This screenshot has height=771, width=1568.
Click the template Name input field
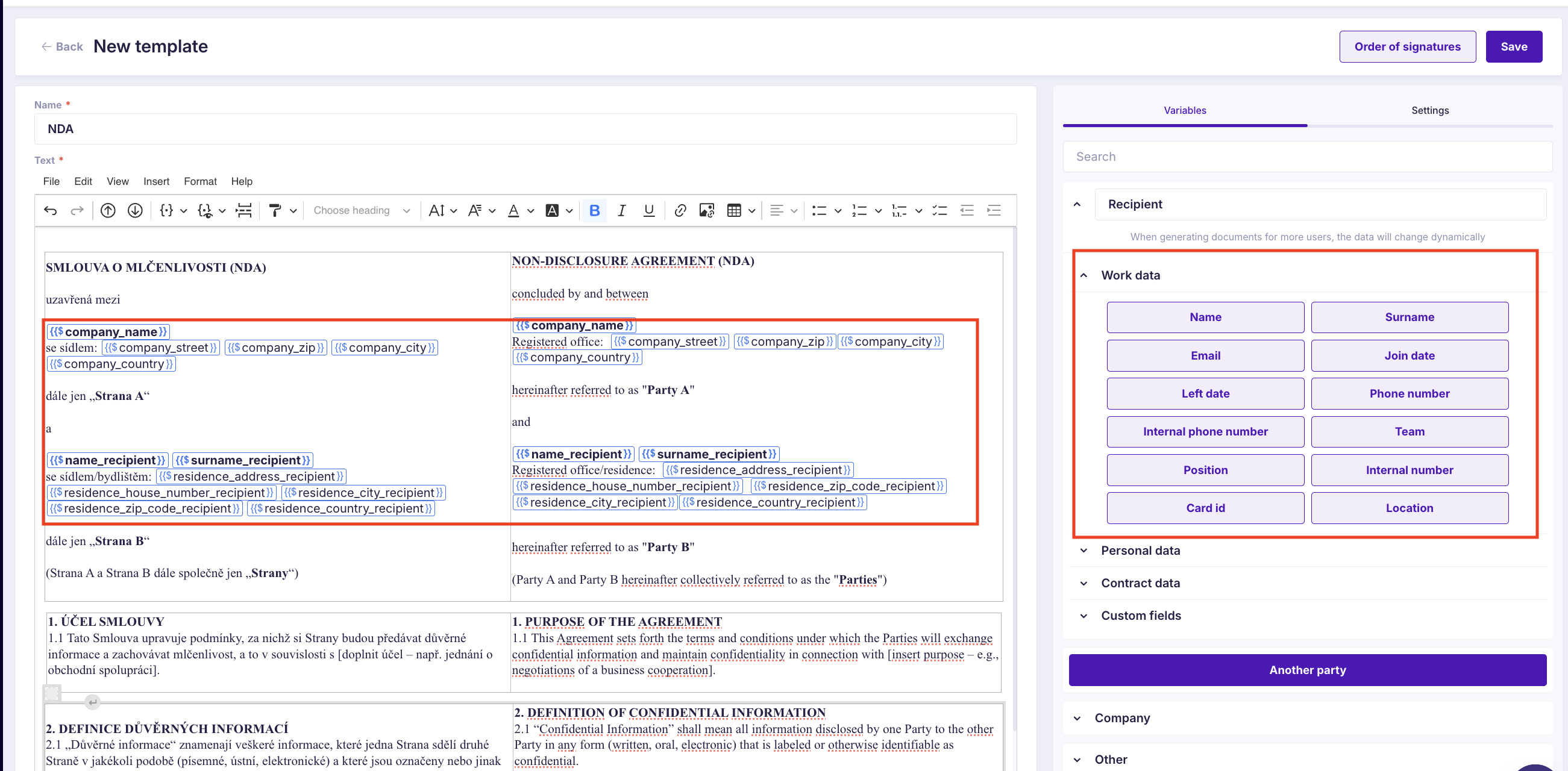coord(525,129)
